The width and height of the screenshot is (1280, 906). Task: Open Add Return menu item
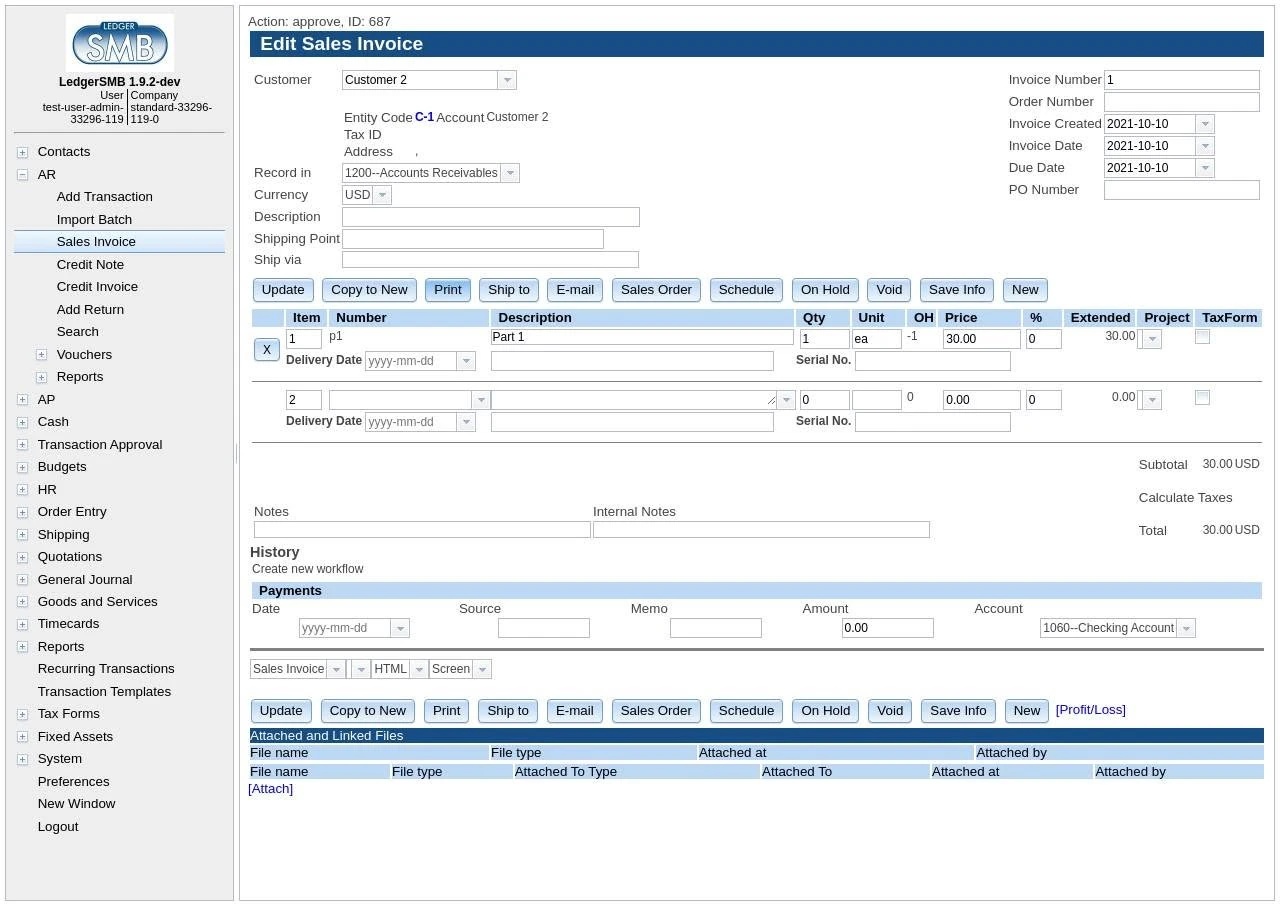[90, 309]
